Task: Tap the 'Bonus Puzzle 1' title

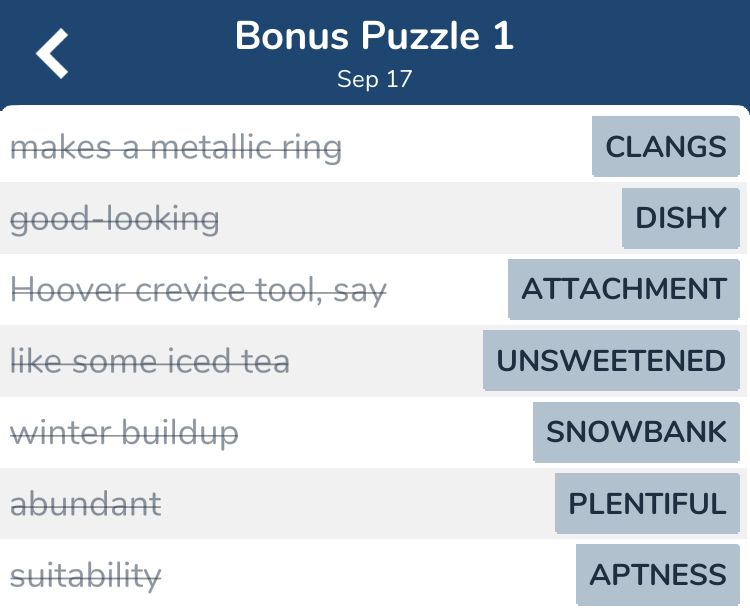Action: (374, 37)
